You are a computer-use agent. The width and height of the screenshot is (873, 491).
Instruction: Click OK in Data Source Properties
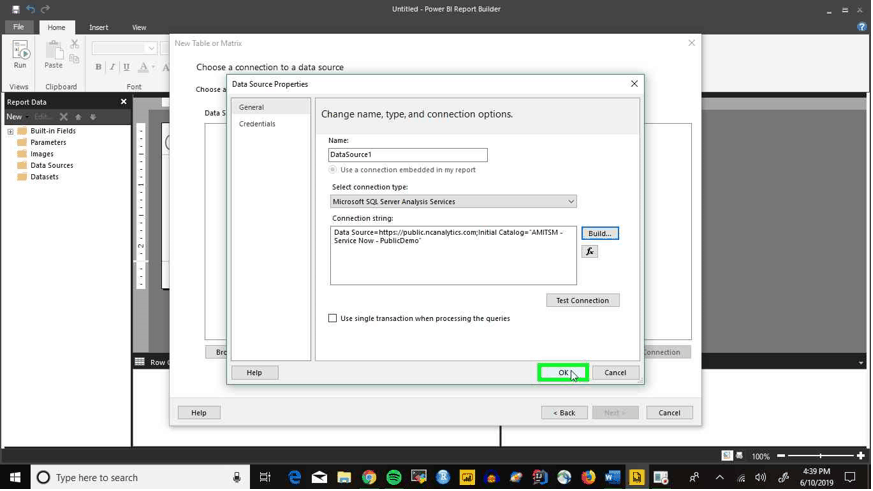click(x=563, y=372)
